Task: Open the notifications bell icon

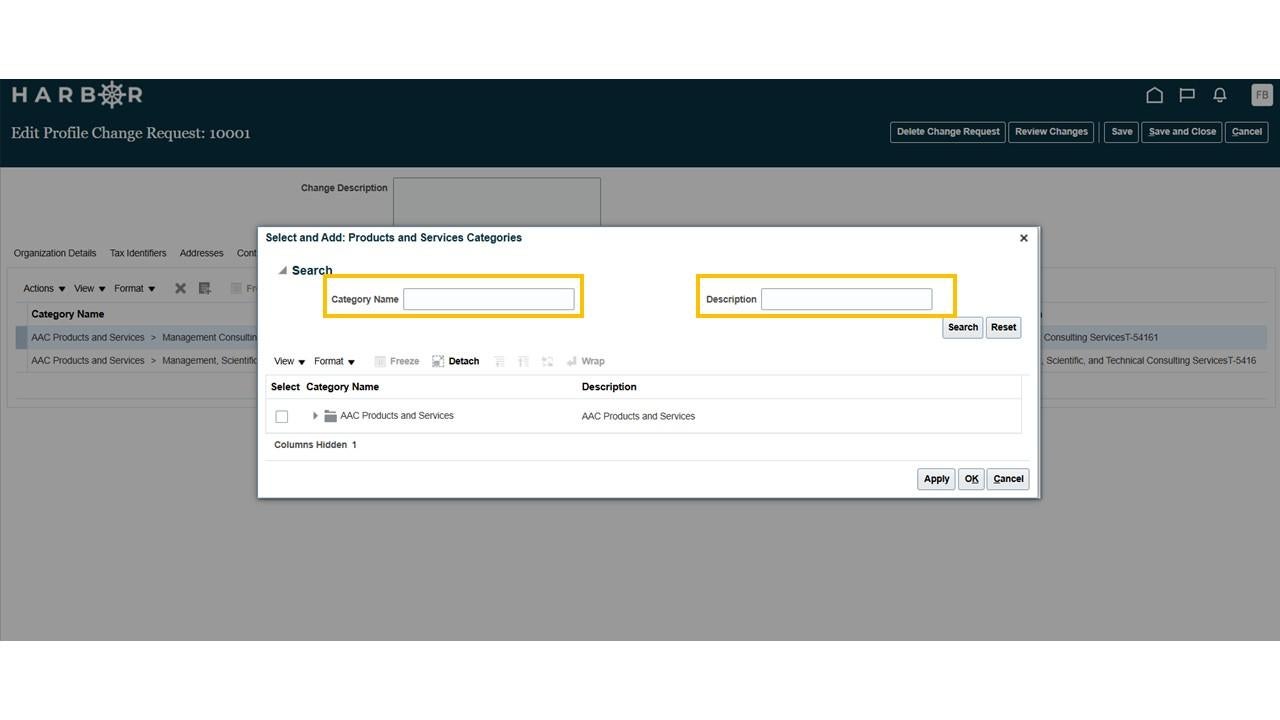Action: [x=1220, y=95]
